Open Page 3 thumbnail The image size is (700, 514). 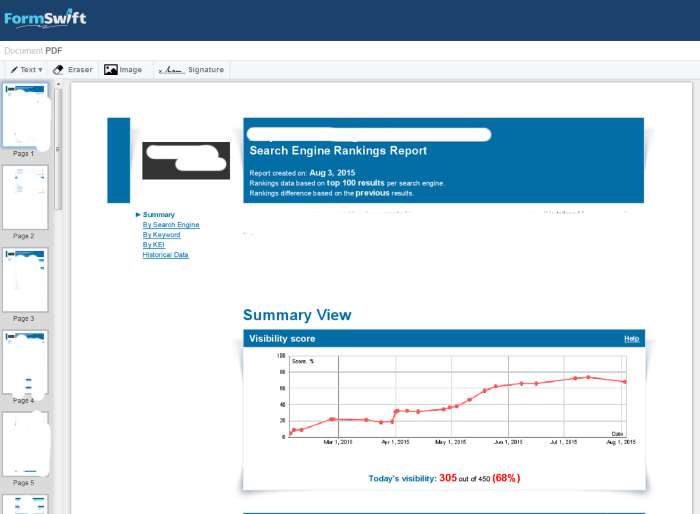[25, 280]
